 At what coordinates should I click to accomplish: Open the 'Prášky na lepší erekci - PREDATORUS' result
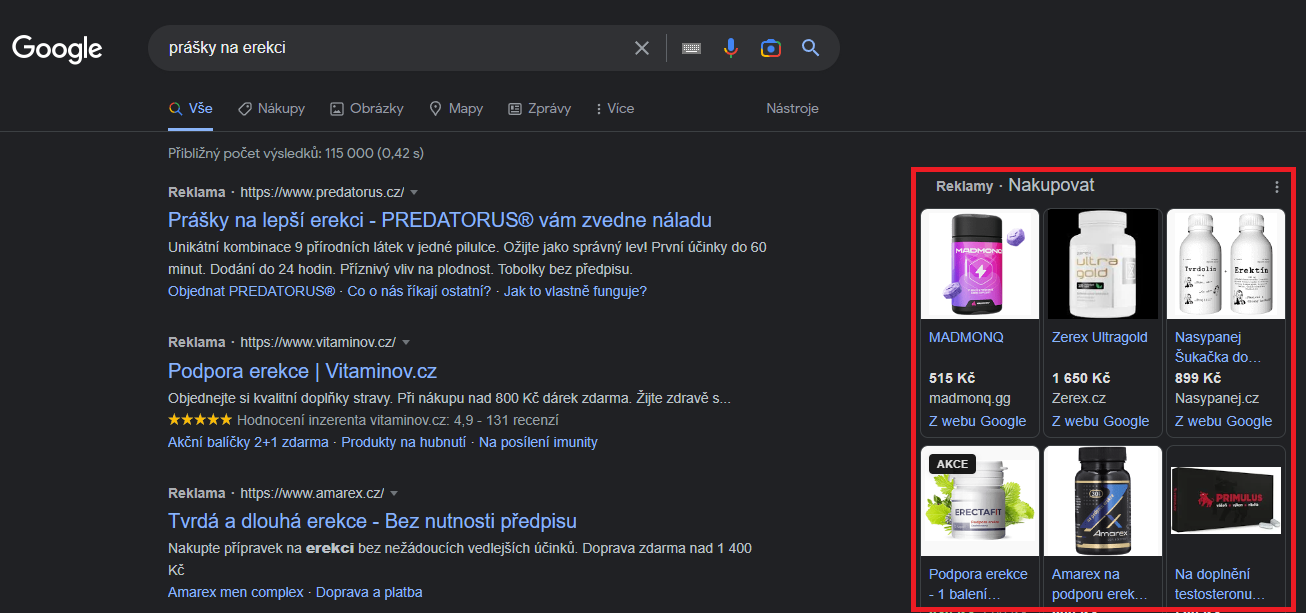[x=440, y=220]
